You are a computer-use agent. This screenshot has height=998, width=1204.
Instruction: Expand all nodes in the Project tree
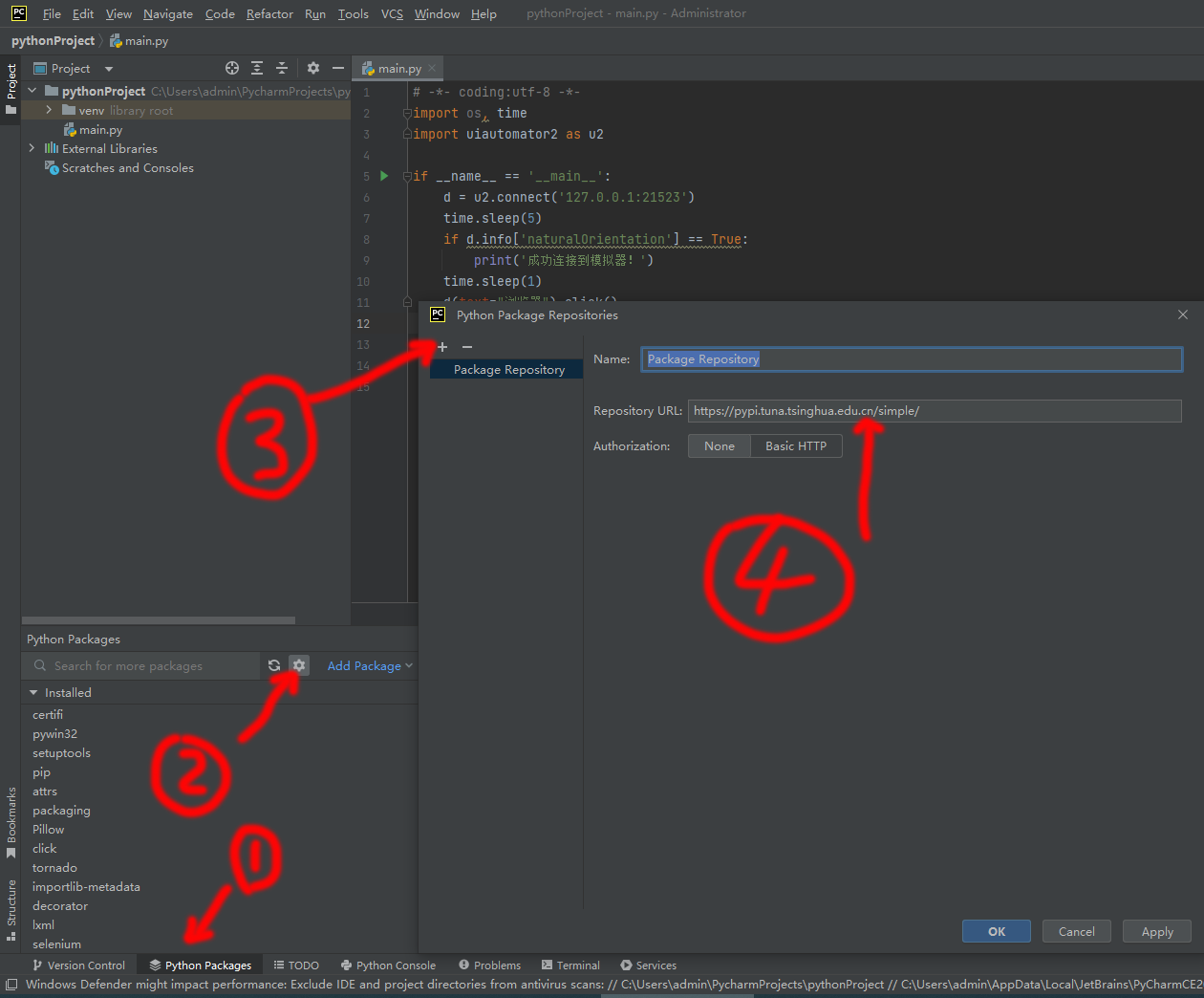(x=257, y=68)
